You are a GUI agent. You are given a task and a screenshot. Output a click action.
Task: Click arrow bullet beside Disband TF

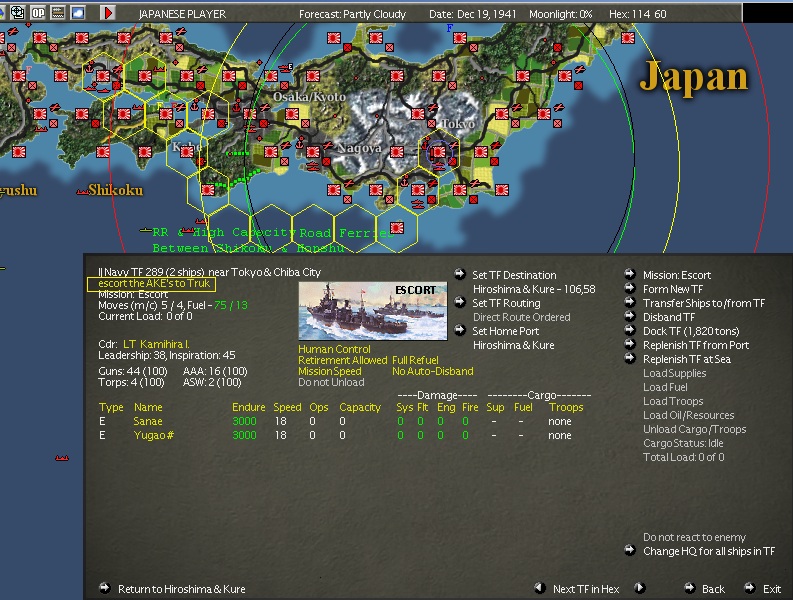tap(630, 316)
